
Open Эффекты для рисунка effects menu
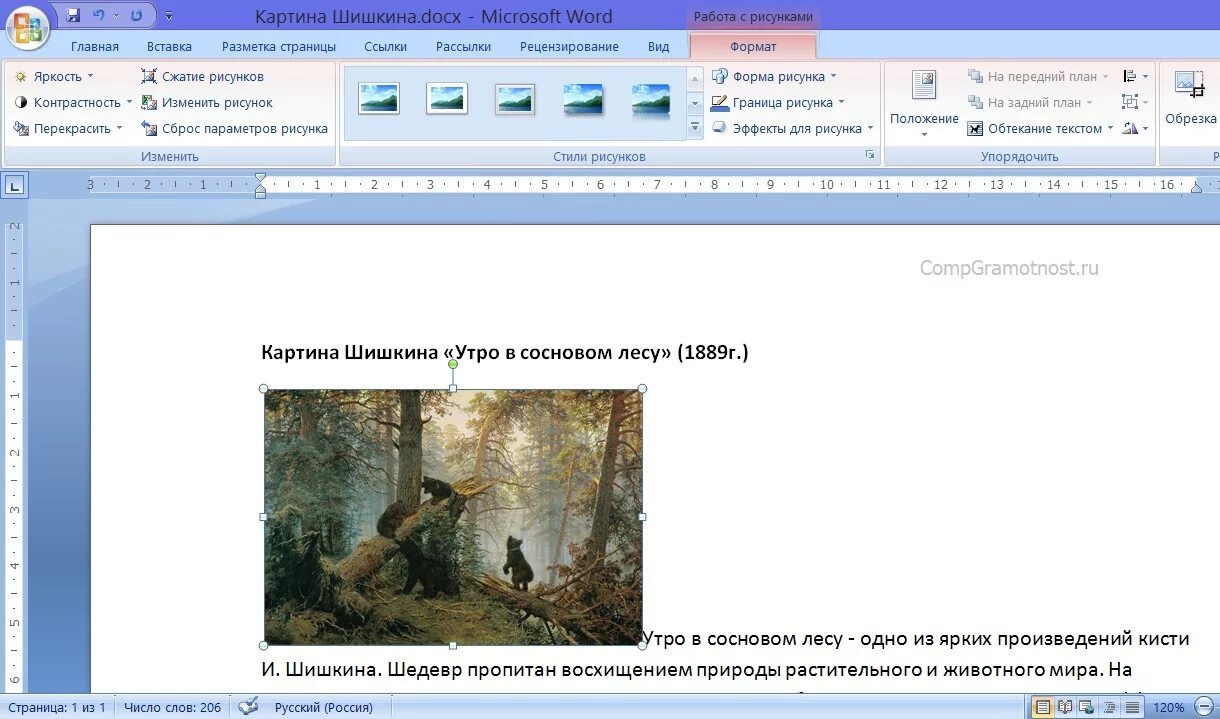(793, 128)
